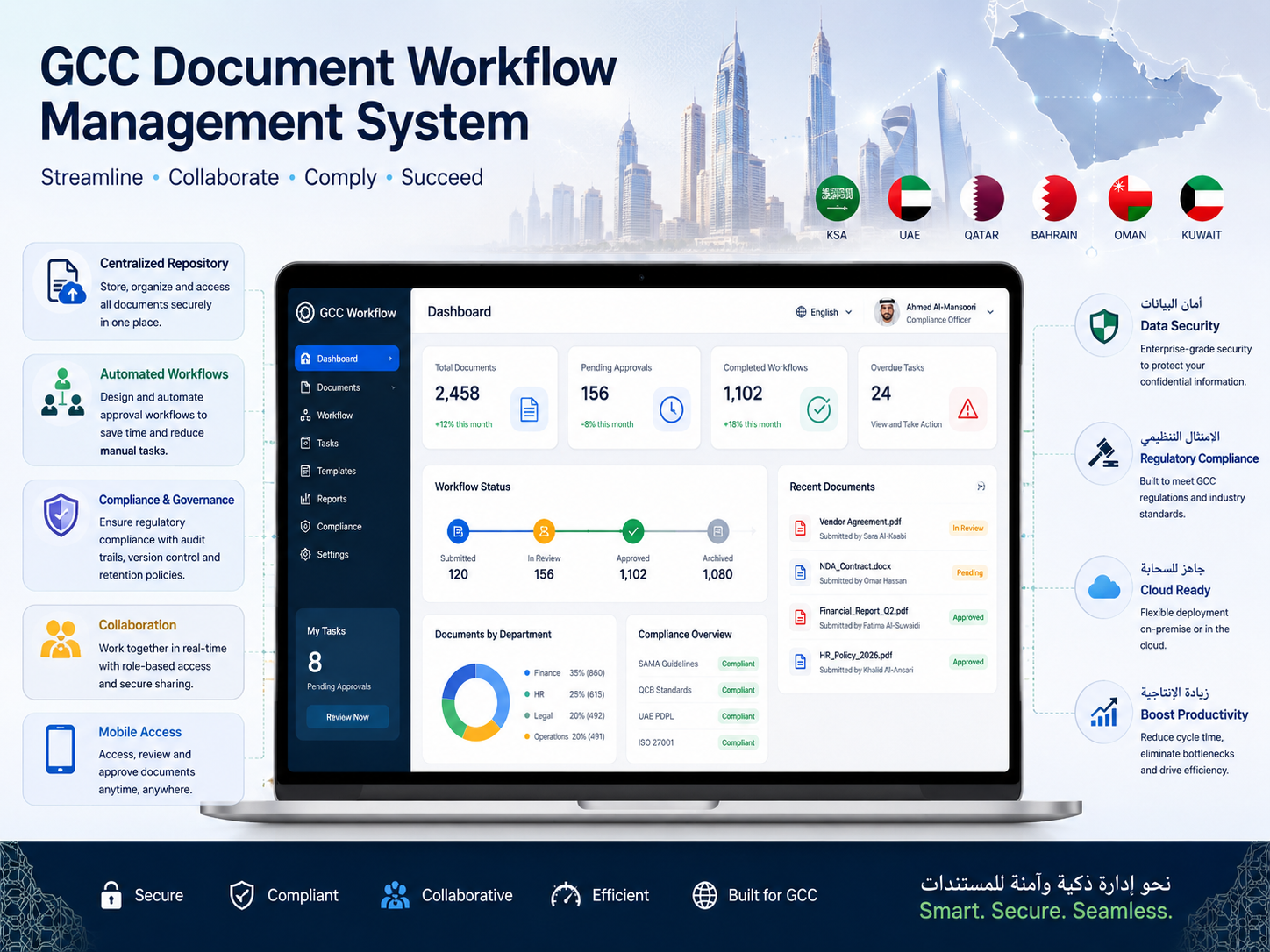The width and height of the screenshot is (1270, 952).
Task: Click the Collaboration people icon
Action: coord(61,639)
